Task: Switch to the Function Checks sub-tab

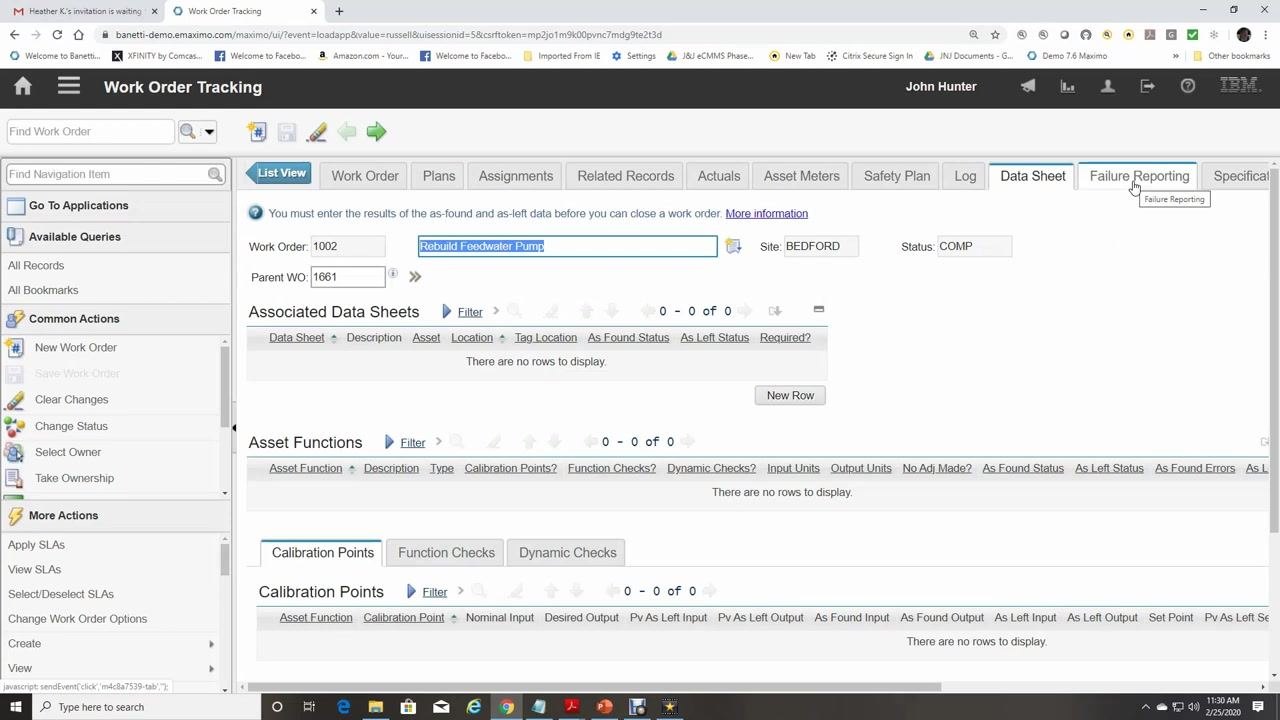Action: click(x=446, y=553)
